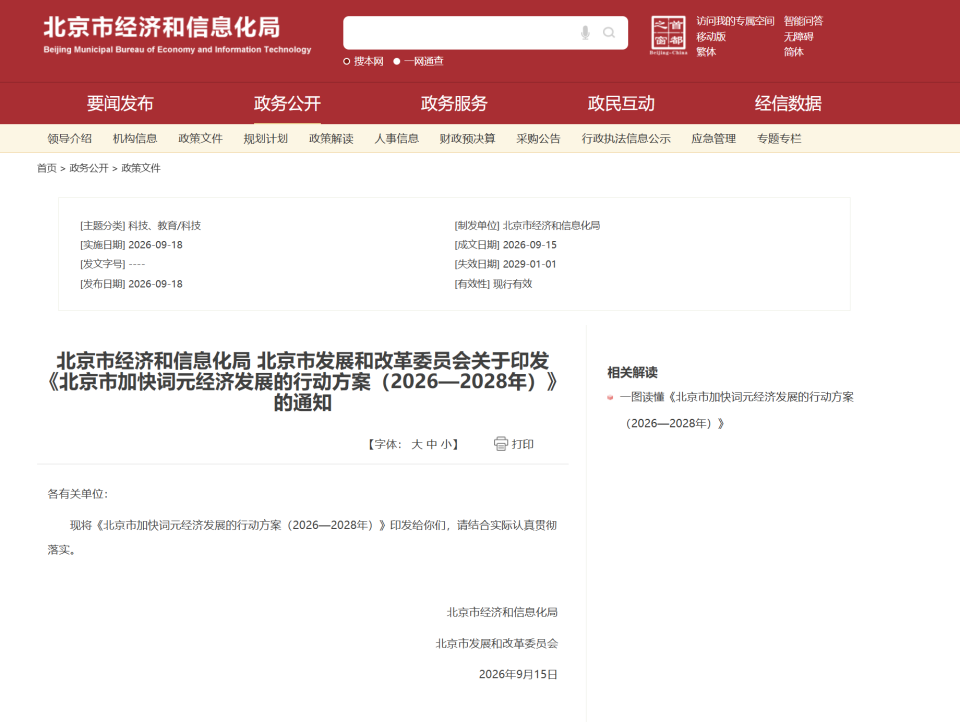Open the 要闻发布 main menu

click(120, 103)
